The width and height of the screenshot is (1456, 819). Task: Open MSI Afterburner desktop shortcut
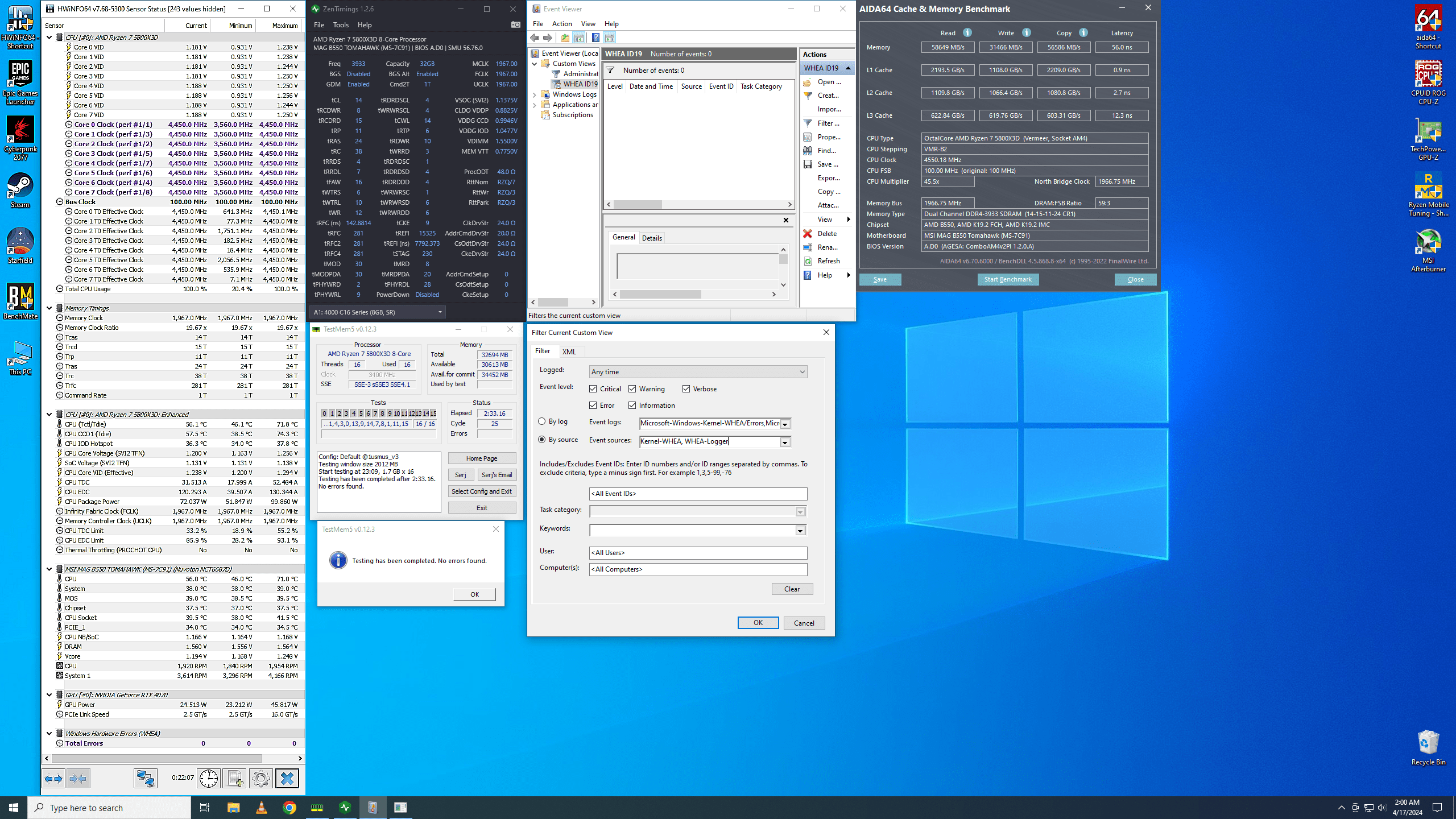[x=1428, y=250]
